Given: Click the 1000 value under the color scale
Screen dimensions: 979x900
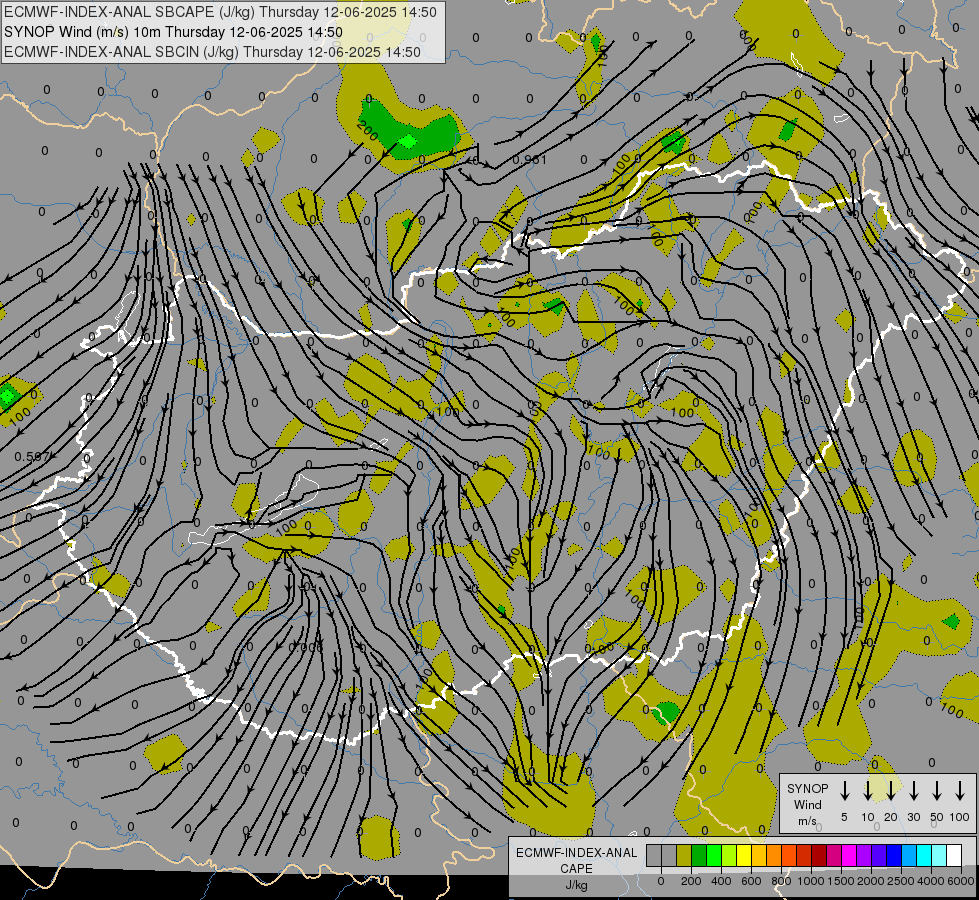Looking at the screenshot, I should pyautogui.click(x=811, y=881).
